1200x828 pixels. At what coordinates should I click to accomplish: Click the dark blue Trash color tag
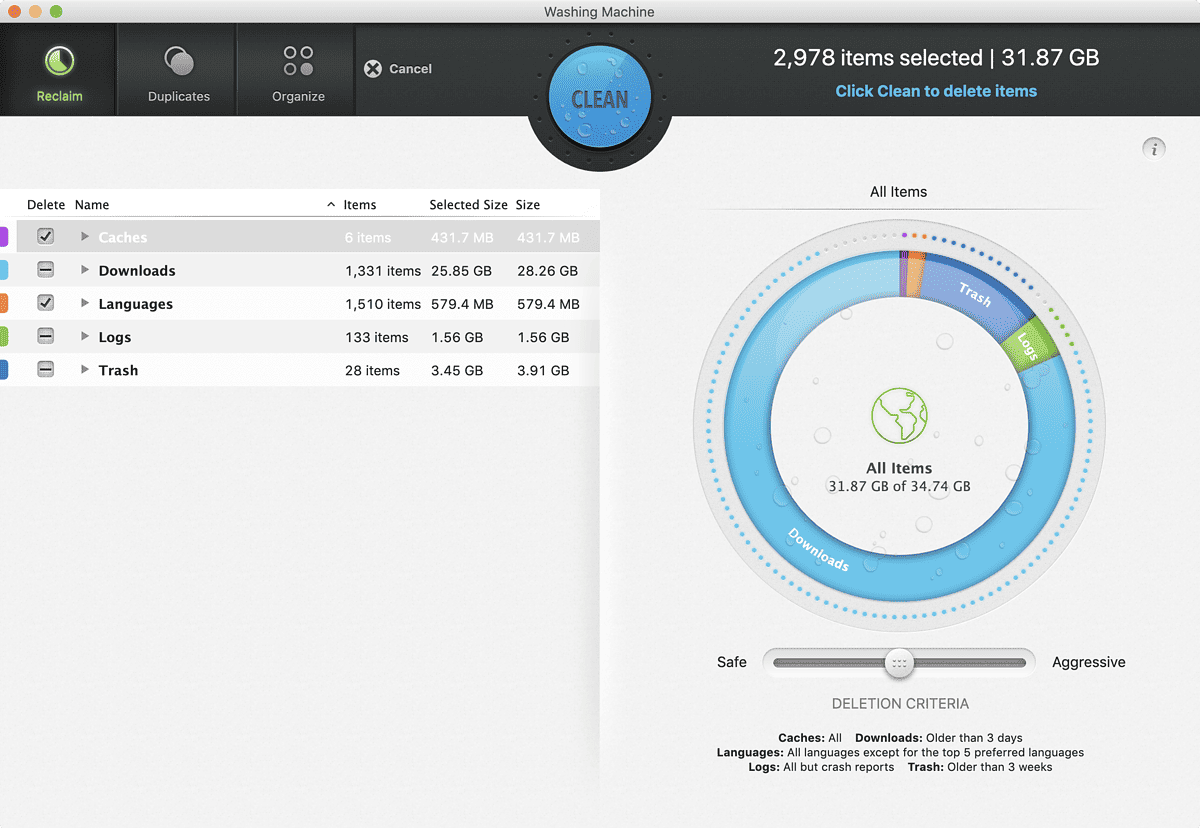click(4, 370)
